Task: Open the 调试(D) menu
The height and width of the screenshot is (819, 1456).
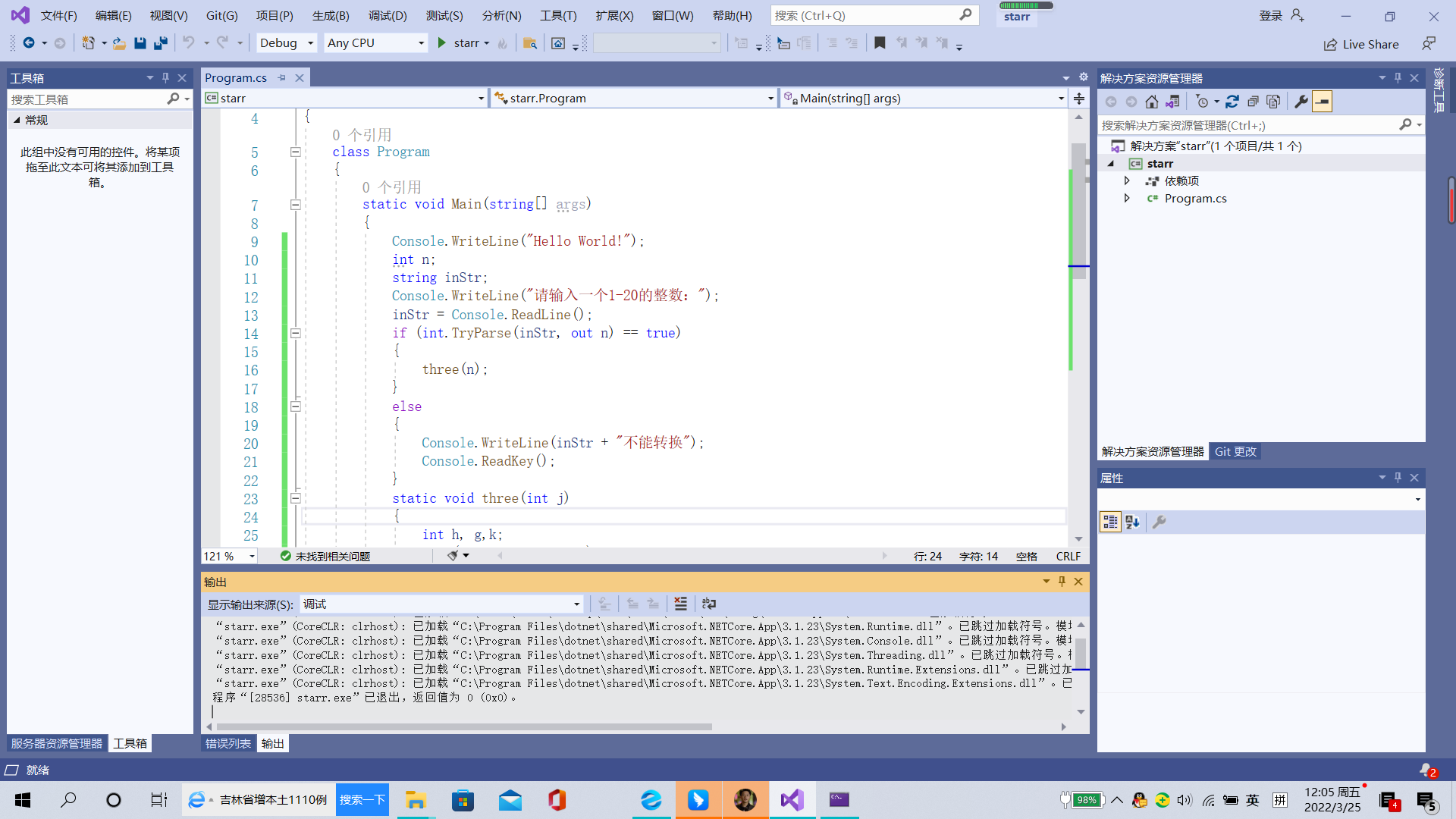Action: pos(387,15)
